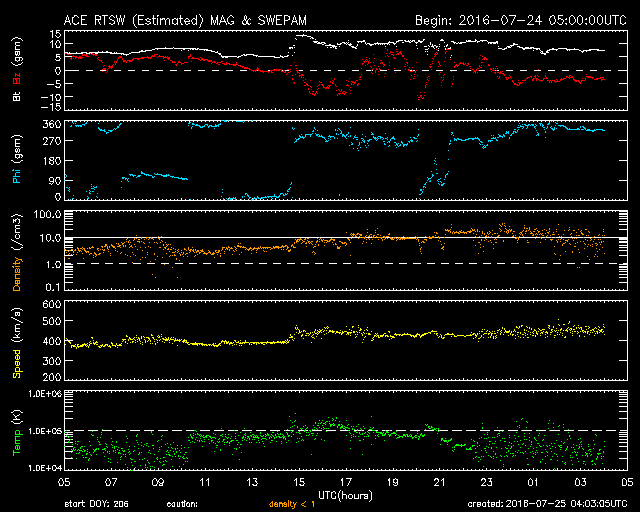Click the '0.1' density axis value
The width and height of the screenshot is (640, 512).
point(53,287)
